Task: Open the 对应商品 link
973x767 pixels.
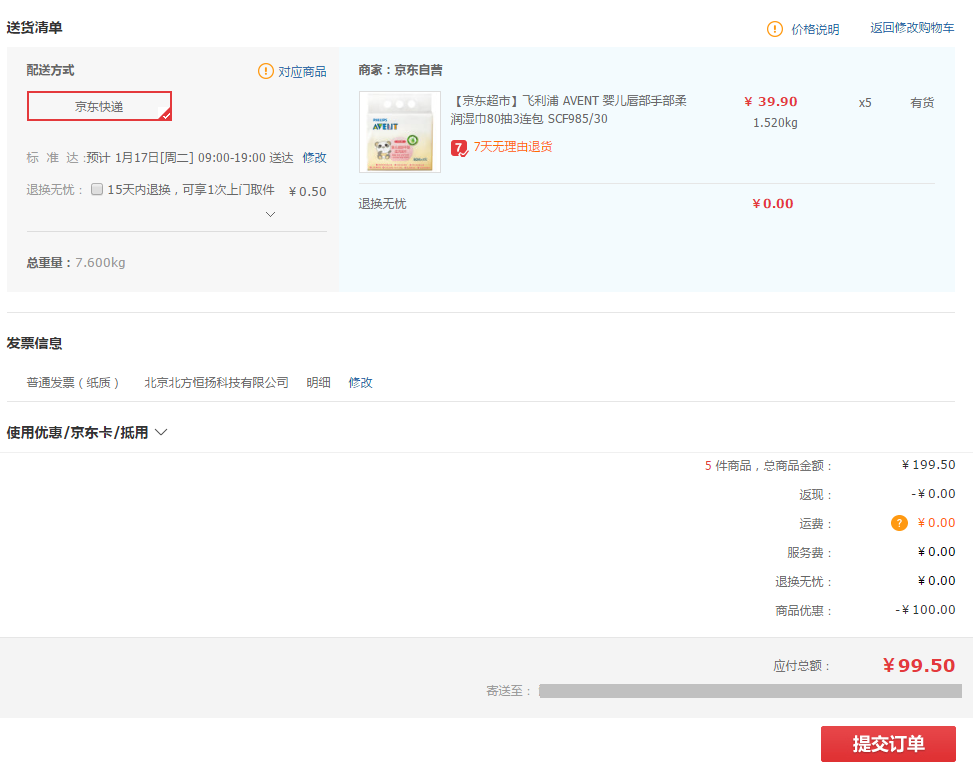Action: (x=302, y=72)
